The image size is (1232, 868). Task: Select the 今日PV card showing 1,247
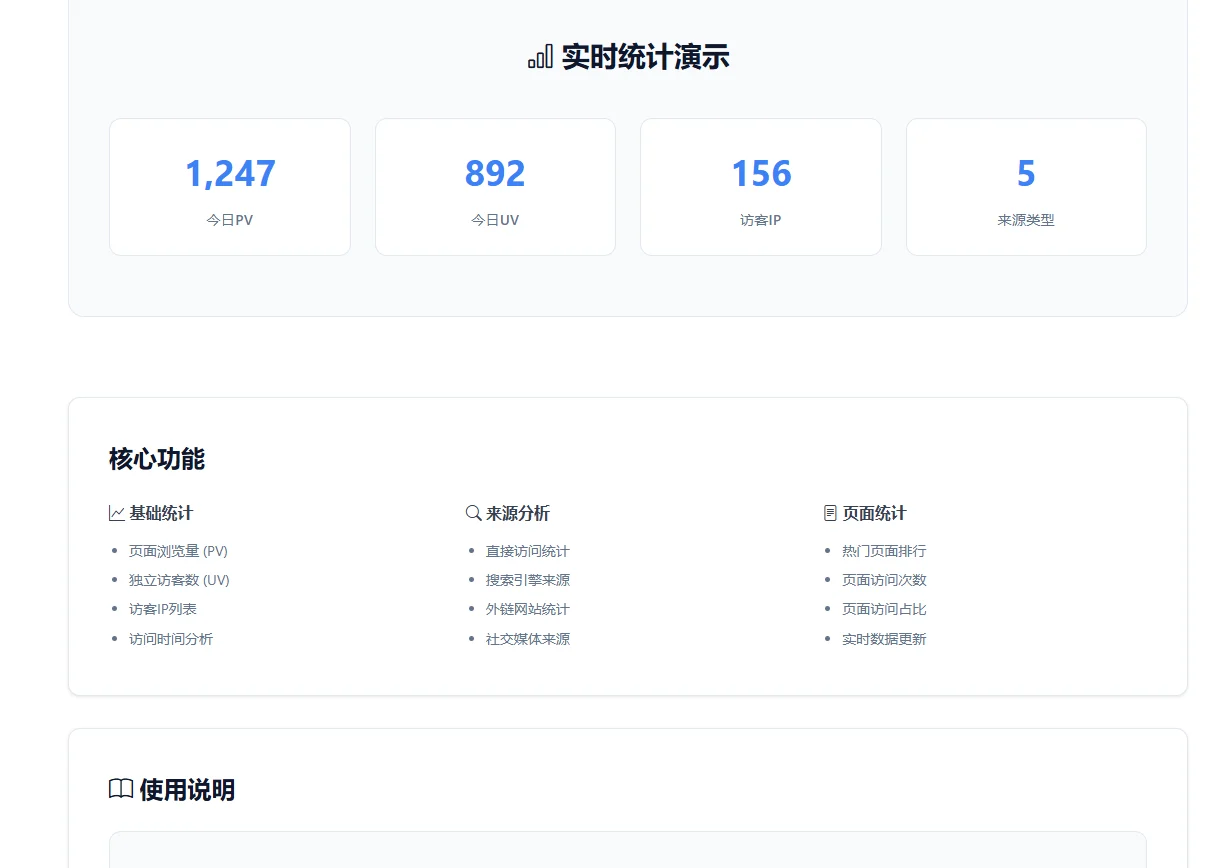click(230, 187)
